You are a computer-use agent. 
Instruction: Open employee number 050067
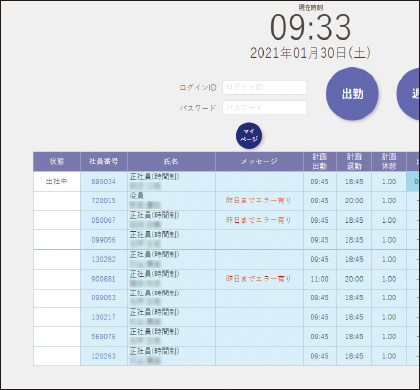pyautogui.click(x=104, y=220)
